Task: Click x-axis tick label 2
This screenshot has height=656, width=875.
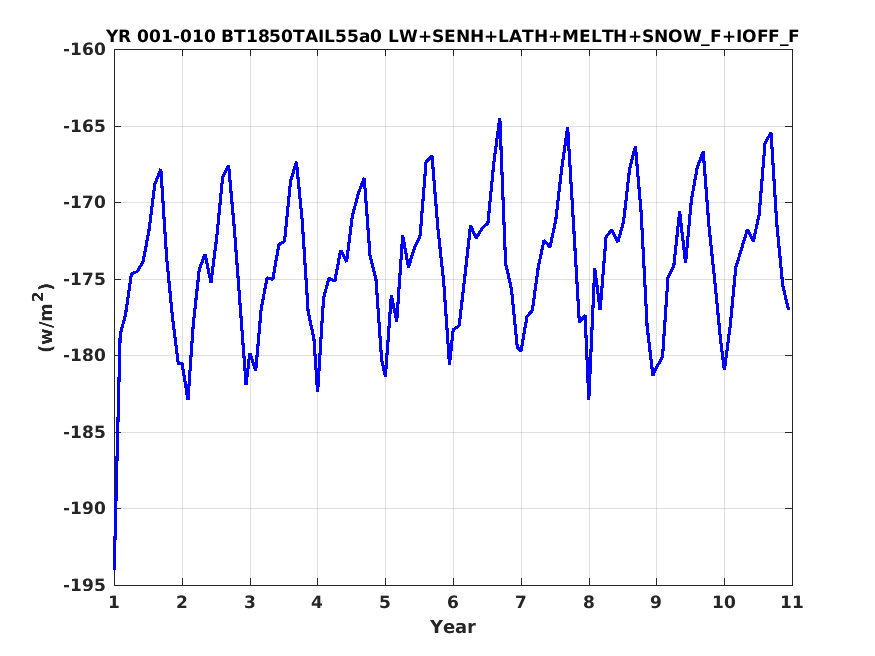Action: [x=182, y=602]
